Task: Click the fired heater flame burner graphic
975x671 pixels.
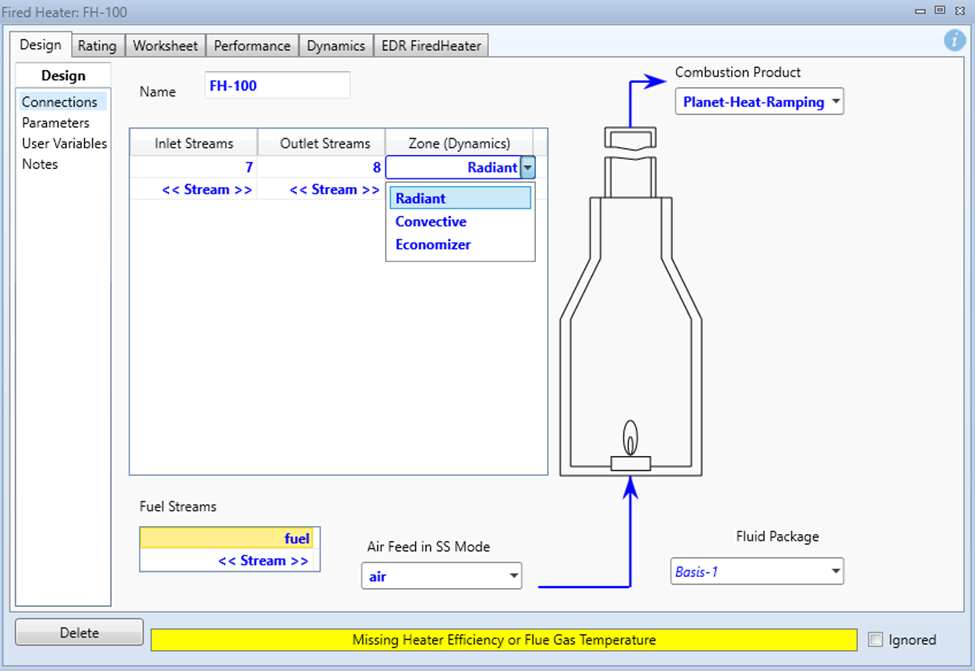Action: click(x=631, y=446)
